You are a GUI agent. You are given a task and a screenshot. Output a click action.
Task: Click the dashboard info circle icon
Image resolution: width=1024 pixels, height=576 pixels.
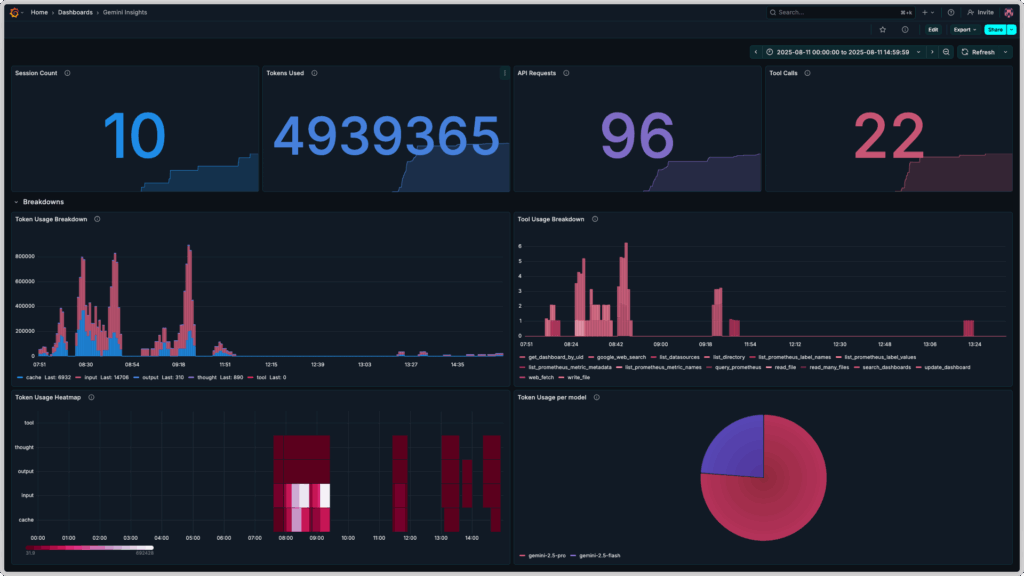pyautogui.click(x=905, y=30)
